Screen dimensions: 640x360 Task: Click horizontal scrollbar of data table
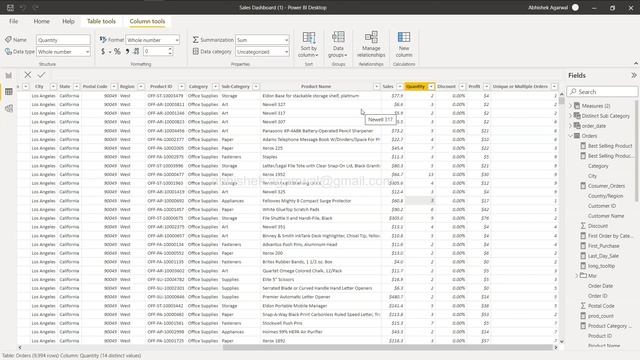388,347
